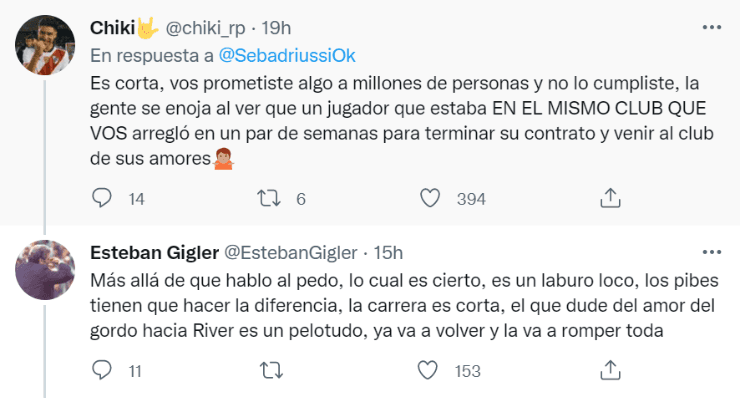Like Chiki's tweet with 394 likes
Viewport: 740px width, 402px height.
(429, 198)
